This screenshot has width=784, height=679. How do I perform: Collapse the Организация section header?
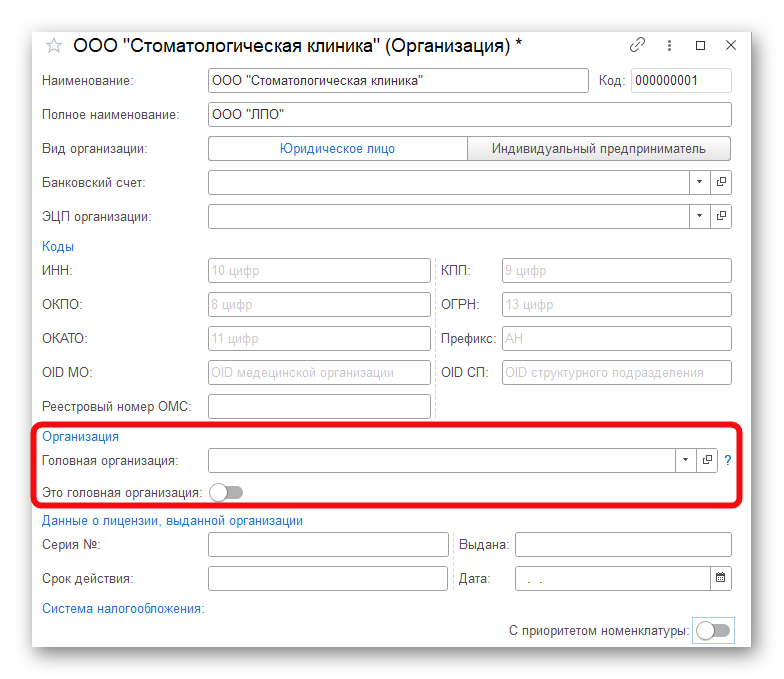pyautogui.click(x=80, y=436)
